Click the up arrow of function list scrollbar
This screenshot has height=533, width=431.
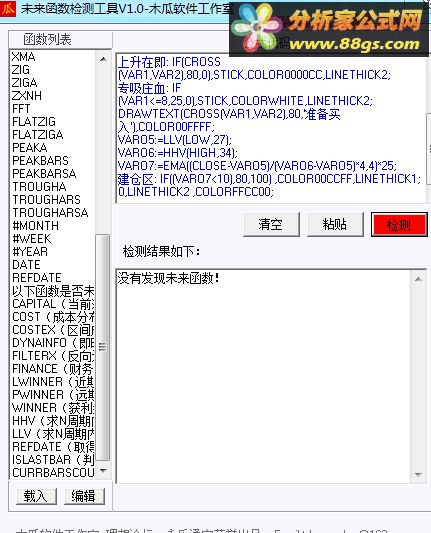coord(103,60)
